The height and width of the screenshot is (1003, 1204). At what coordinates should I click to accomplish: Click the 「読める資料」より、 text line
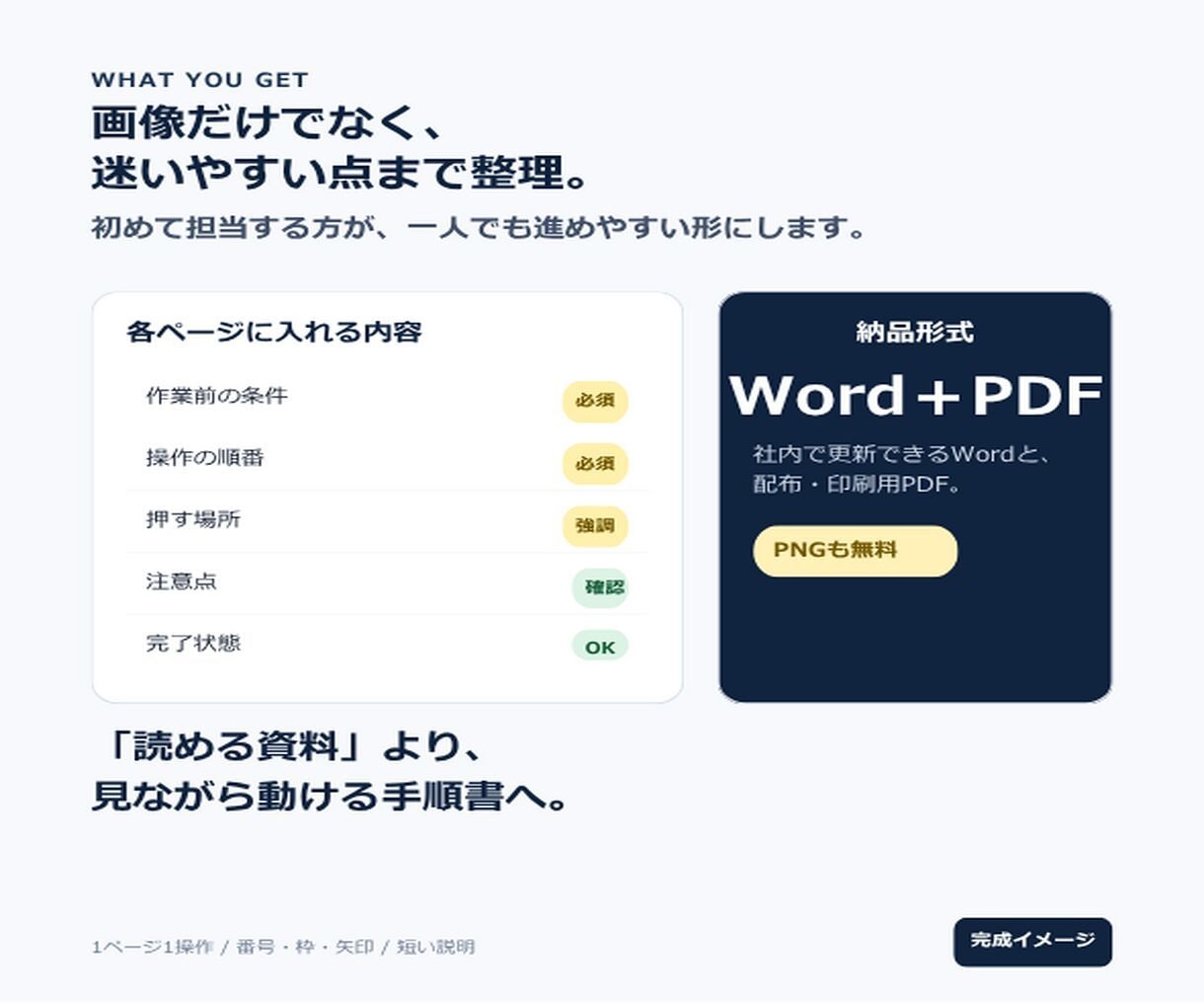(288, 746)
